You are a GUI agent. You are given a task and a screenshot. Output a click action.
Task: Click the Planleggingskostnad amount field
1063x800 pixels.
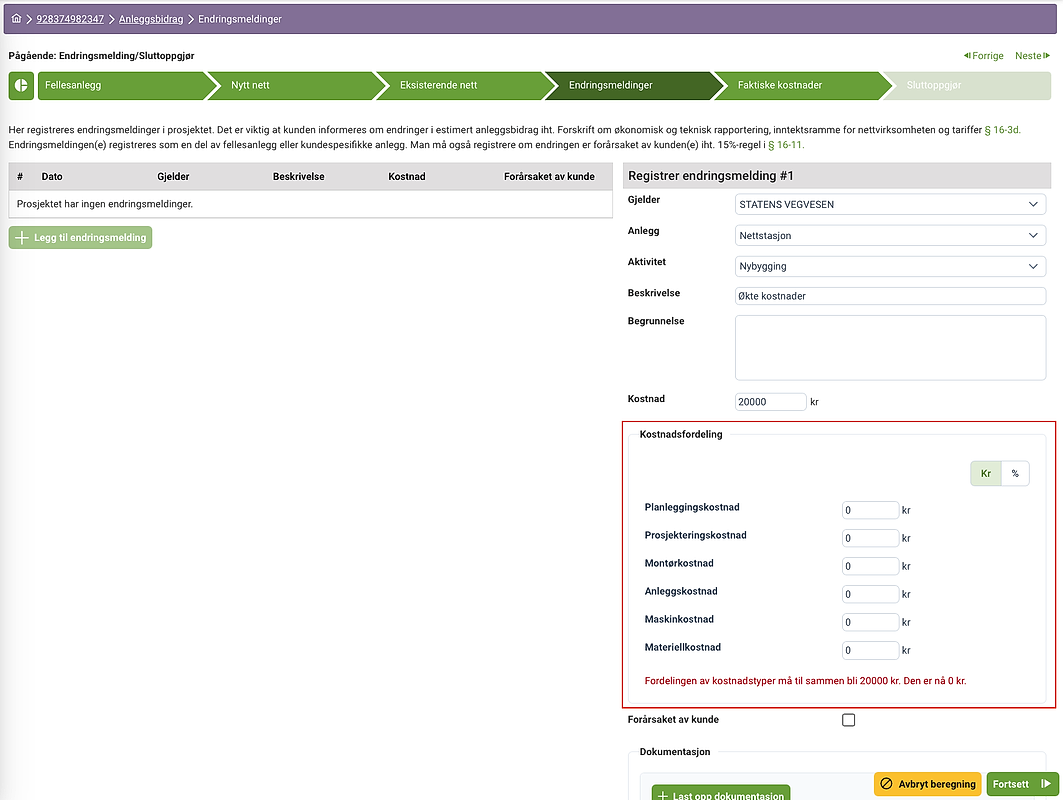point(869,509)
